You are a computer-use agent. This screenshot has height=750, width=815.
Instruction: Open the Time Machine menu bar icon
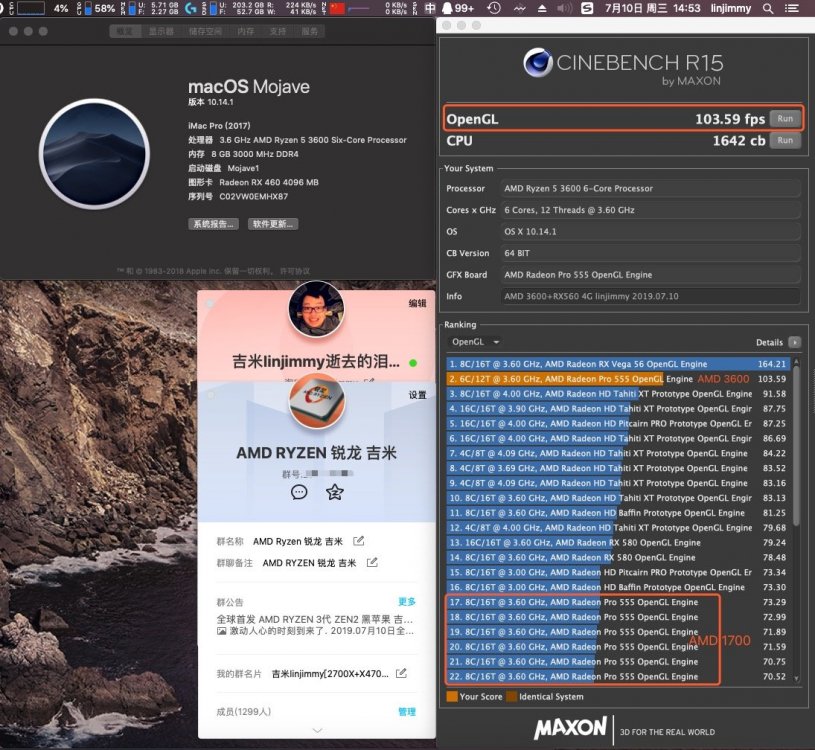click(494, 8)
